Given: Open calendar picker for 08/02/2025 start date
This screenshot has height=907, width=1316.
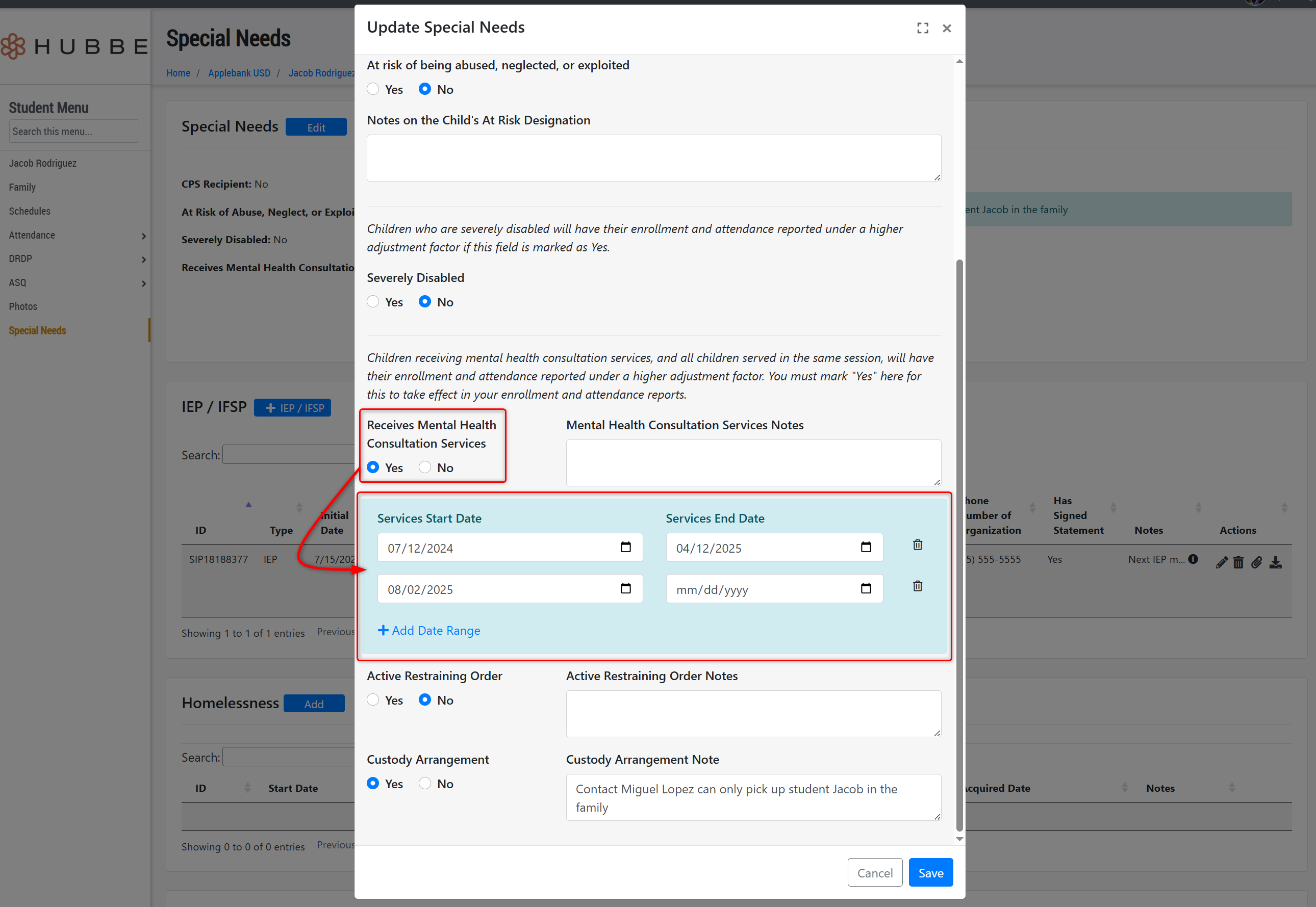Looking at the screenshot, I should click(x=625, y=588).
